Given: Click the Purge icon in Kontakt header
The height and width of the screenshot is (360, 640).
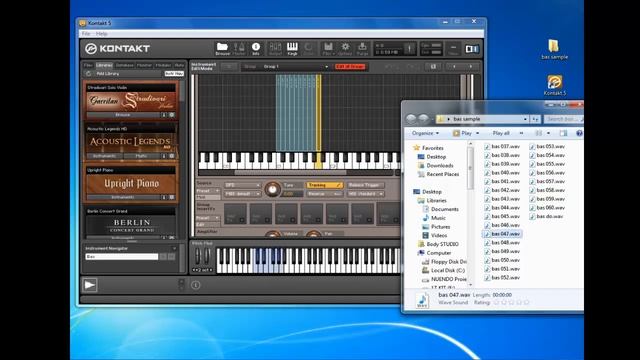Looking at the screenshot, I should point(362,49).
